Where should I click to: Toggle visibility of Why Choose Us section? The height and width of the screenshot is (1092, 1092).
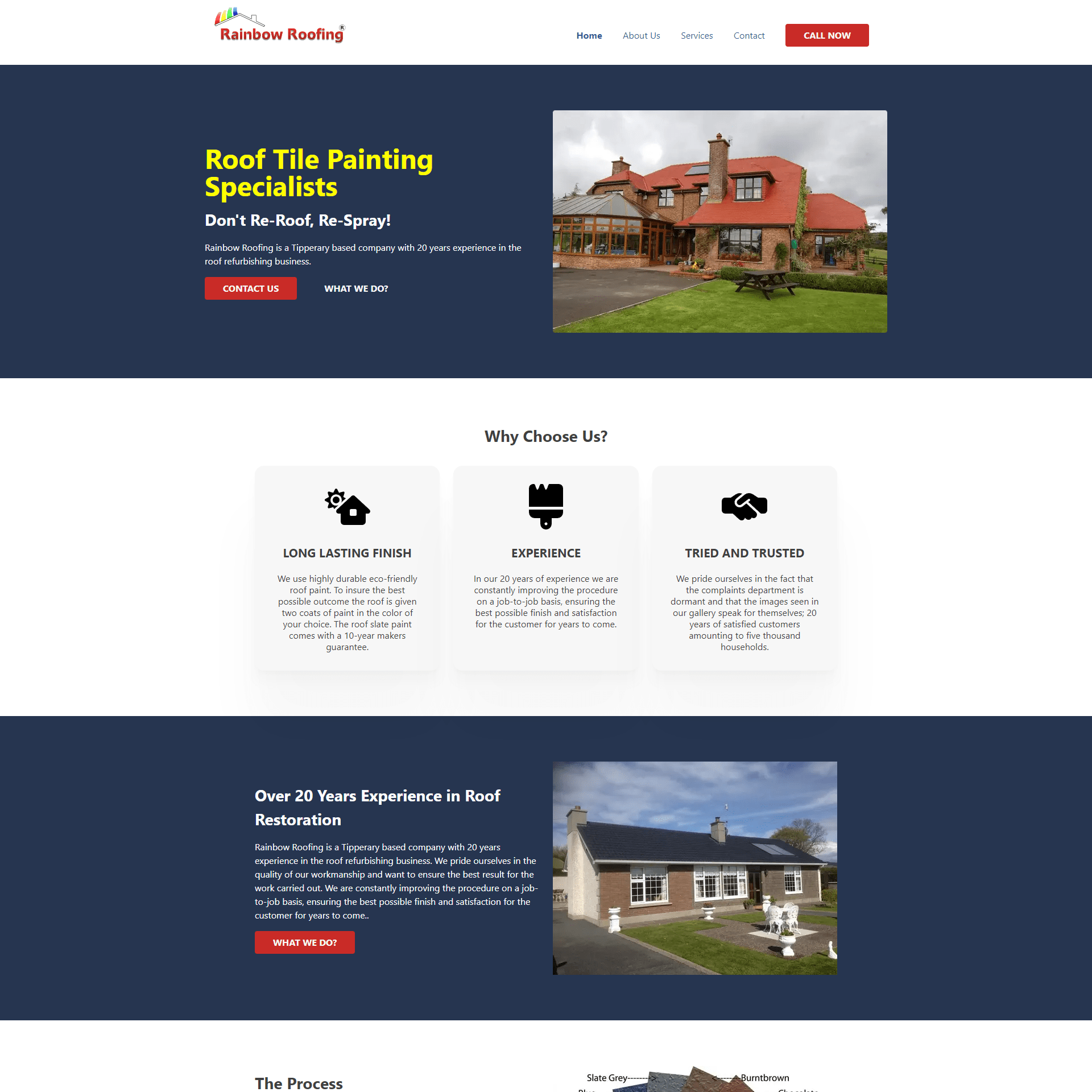point(545,436)
